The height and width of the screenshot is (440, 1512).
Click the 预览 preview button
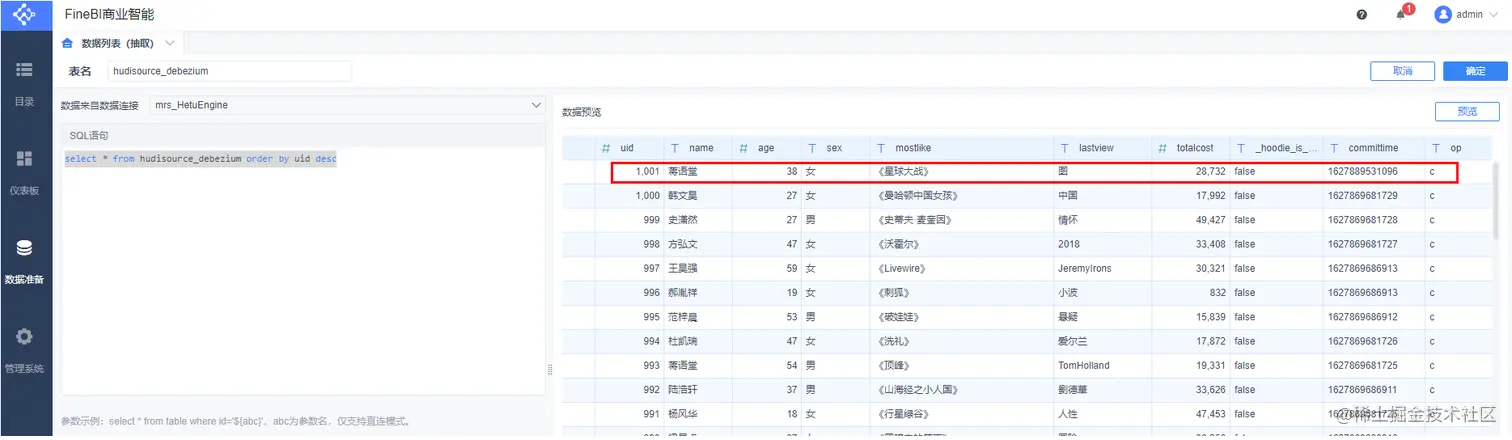(x=1467, y=112)
